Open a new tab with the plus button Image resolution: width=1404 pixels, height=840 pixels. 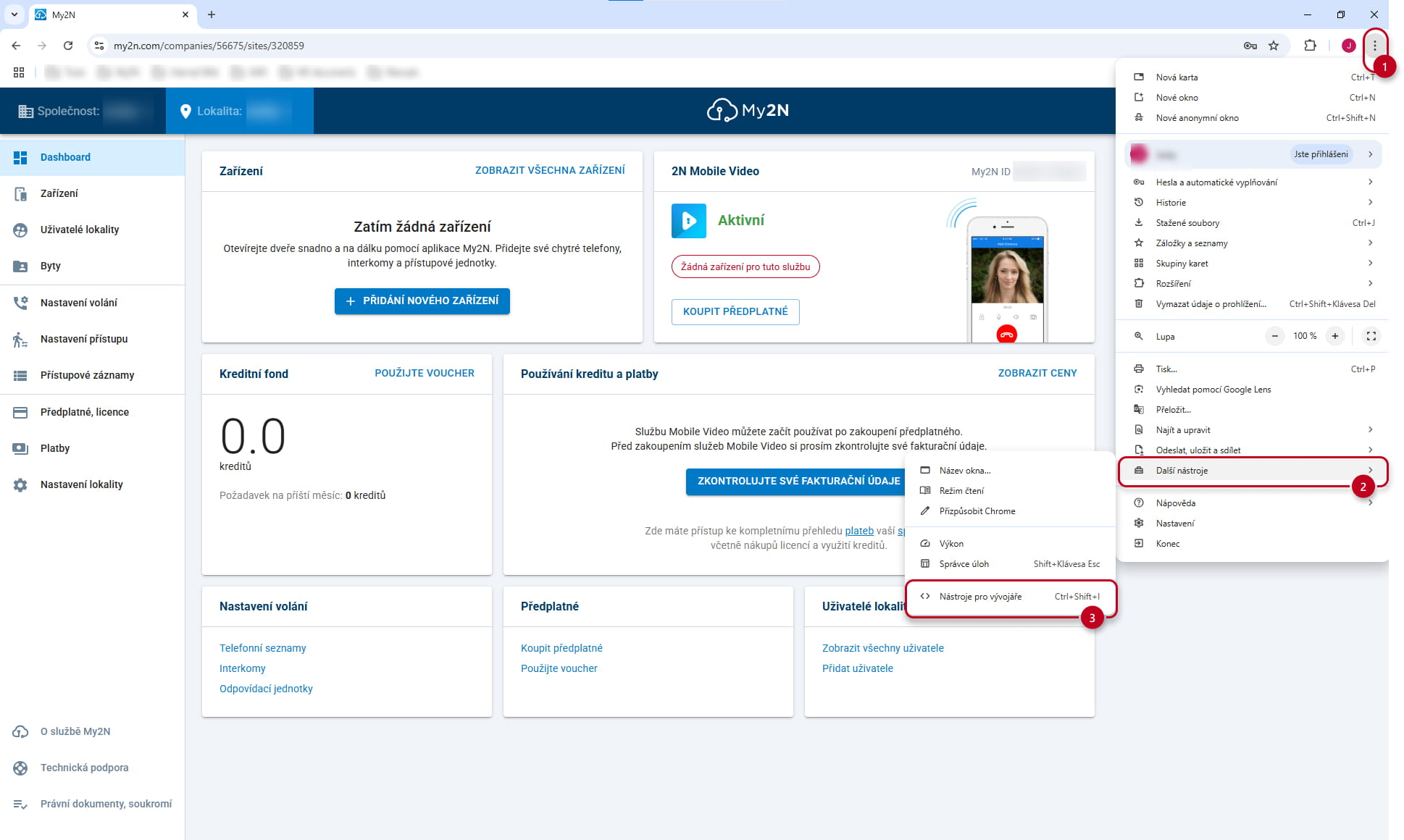(212, 14)
